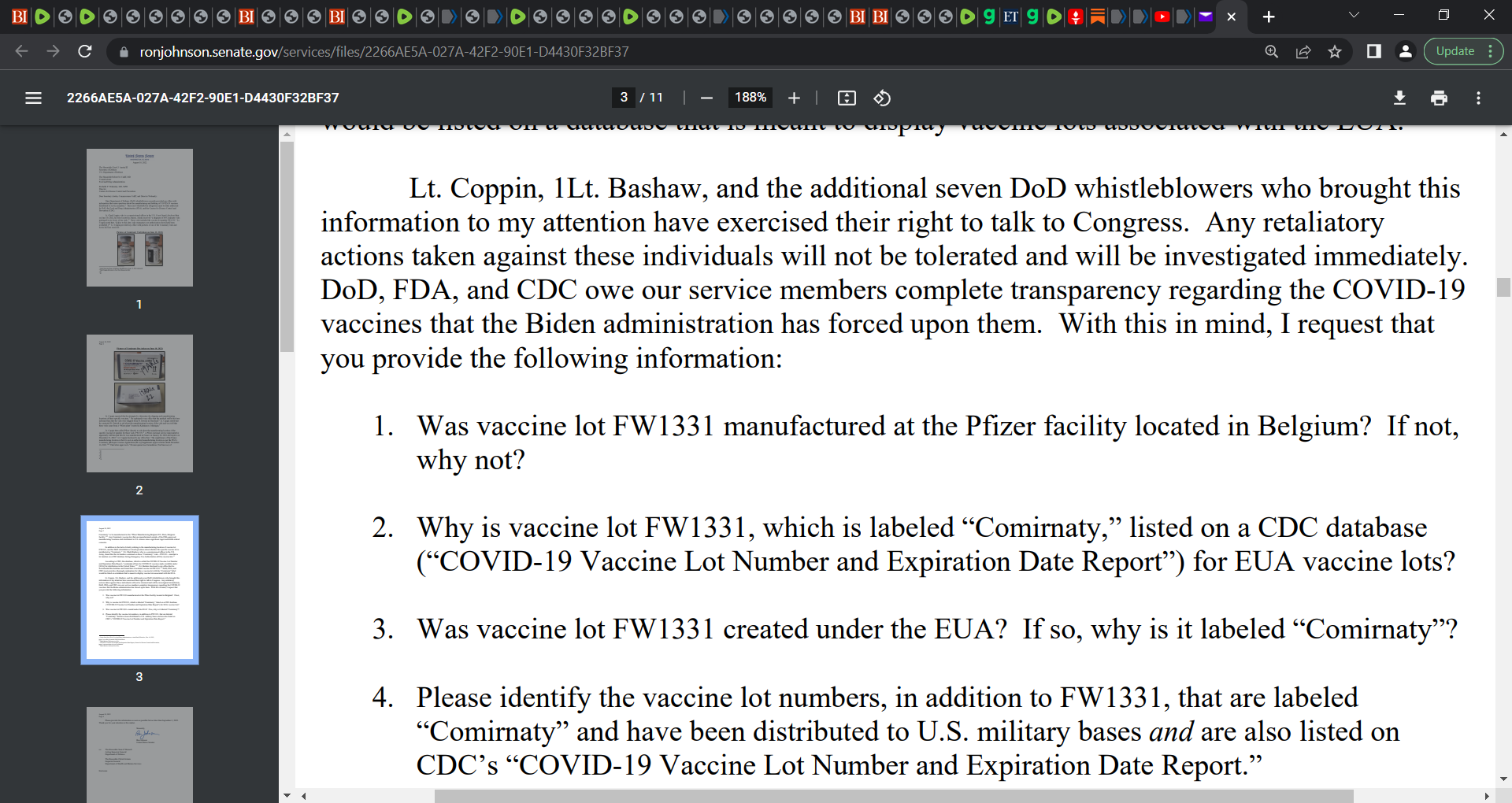Image resolution: width=1512 pixels, height=803 pixels.
Task: Click list number "3." in the document
Action: pyautogui.click(x=384, y=629)
